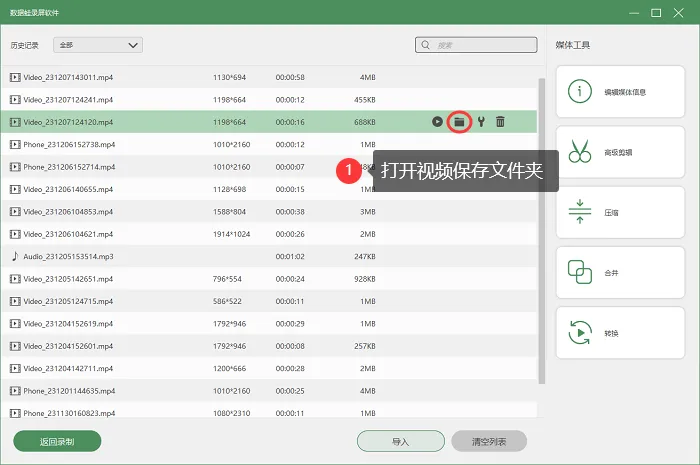Open the edit media info tool (circled i)
The height and width of the screenshot is (465, 700).
(x=620, y=92)
